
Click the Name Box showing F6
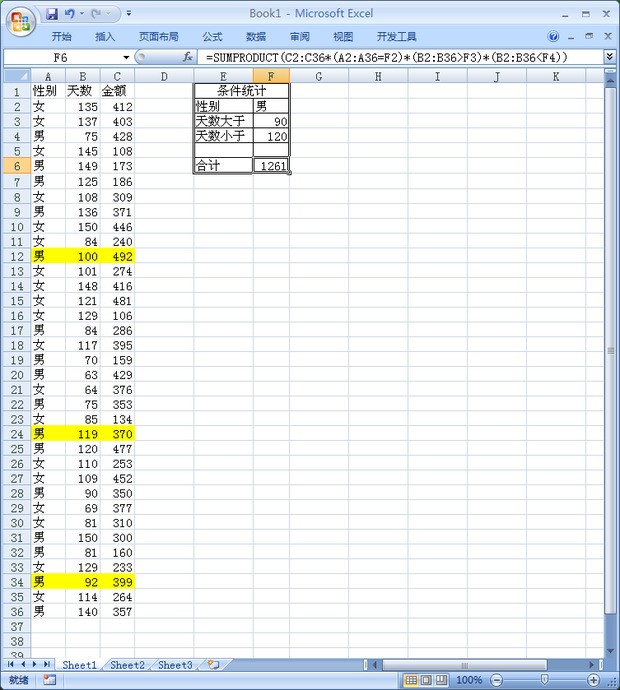click(x=62, y=57)
